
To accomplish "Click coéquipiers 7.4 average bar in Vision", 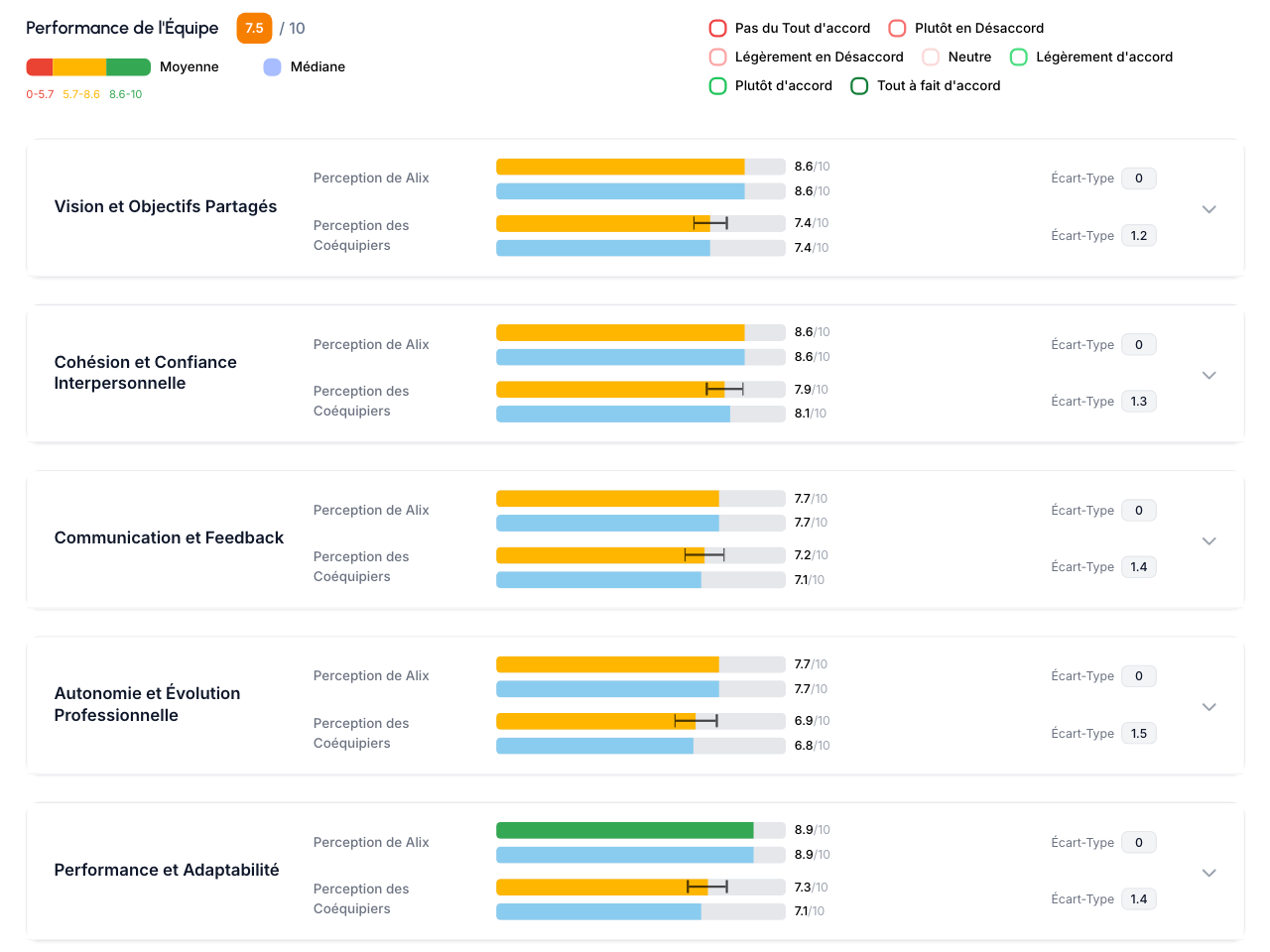I will [x=603, y=223].
